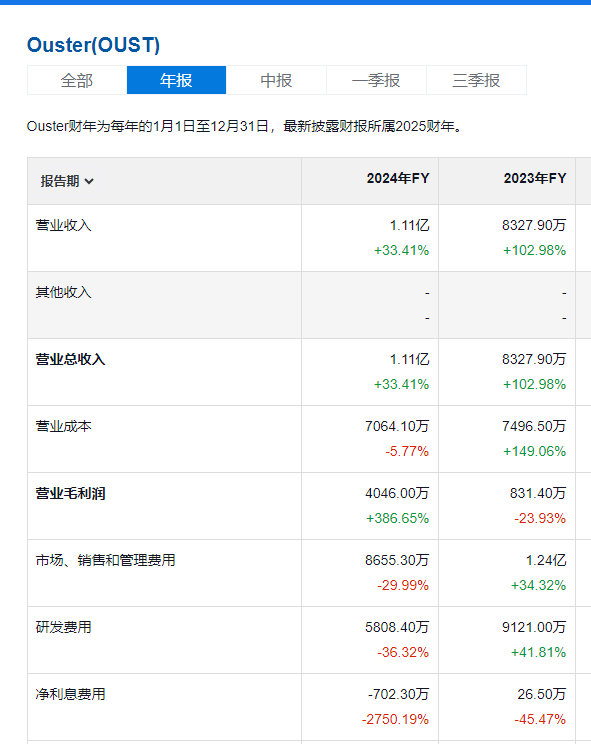Switch to the 全部 tab
Viewport: 591px width, 744px height.
pyautogui.click(x=77, y=80)
